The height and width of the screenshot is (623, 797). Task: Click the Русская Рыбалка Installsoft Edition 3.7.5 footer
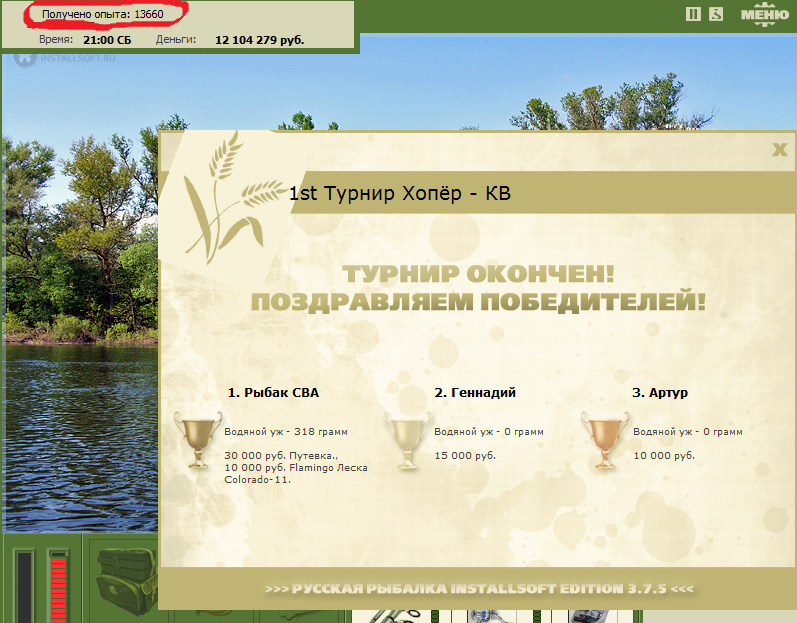pyautogui.click(x=479, y=588)
